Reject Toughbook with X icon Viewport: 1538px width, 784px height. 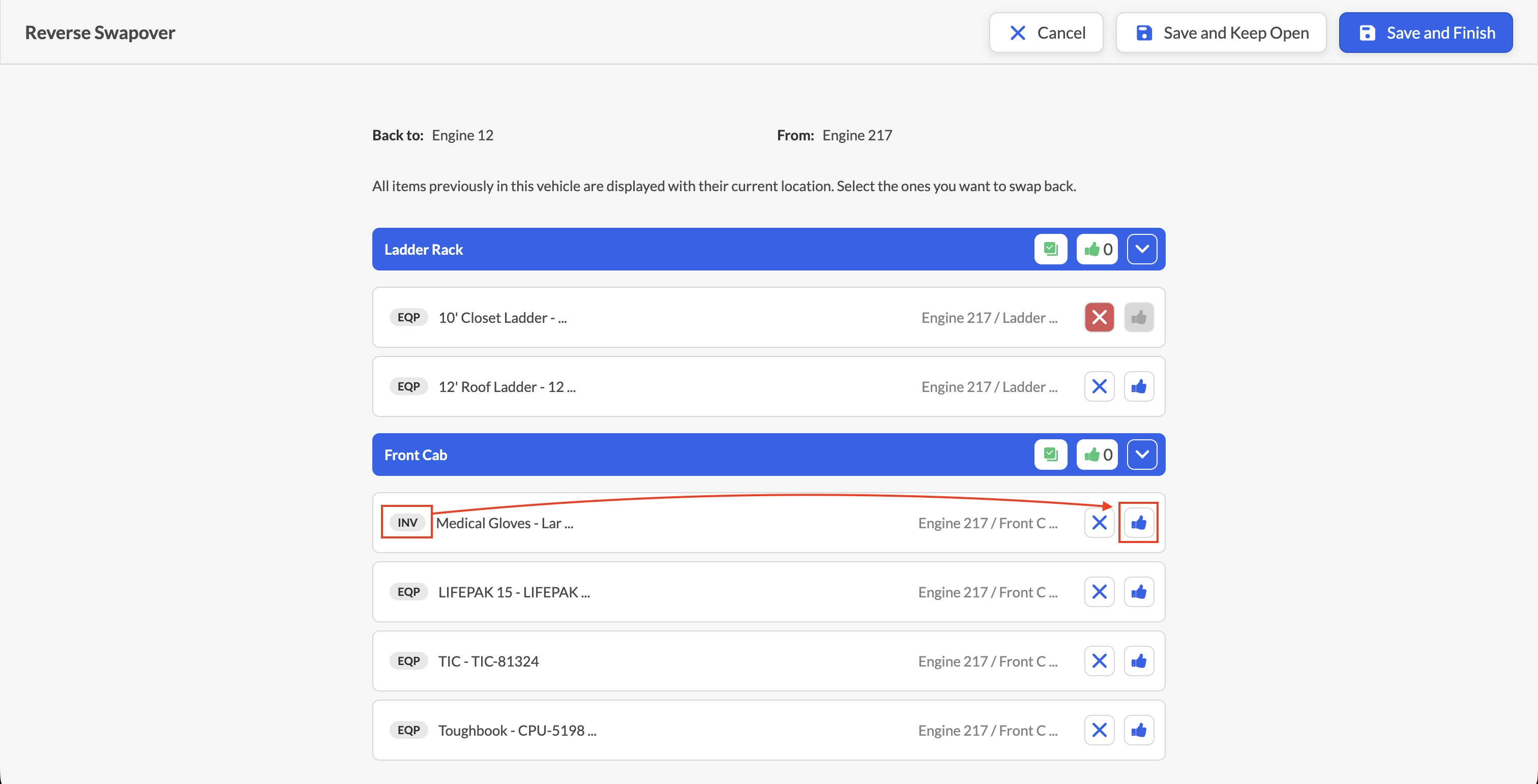pos(1100,730)
